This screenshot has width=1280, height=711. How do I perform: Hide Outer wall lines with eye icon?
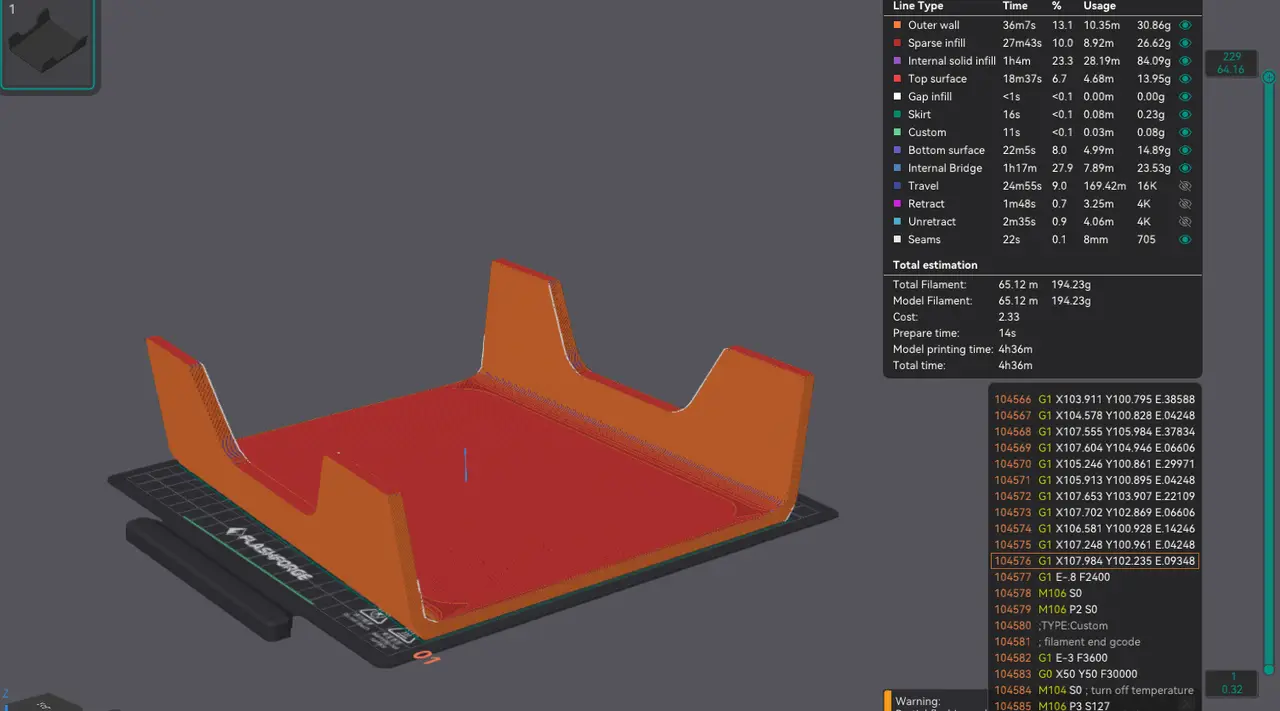(x=1186, y=25)
